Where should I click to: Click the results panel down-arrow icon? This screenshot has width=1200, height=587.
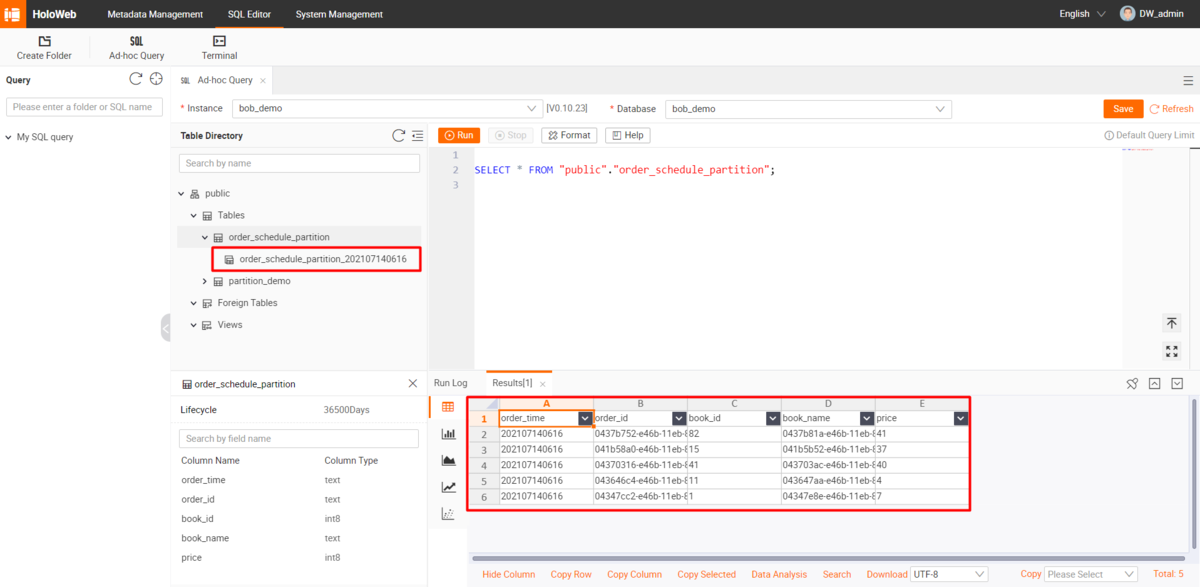click(1177, 383)
